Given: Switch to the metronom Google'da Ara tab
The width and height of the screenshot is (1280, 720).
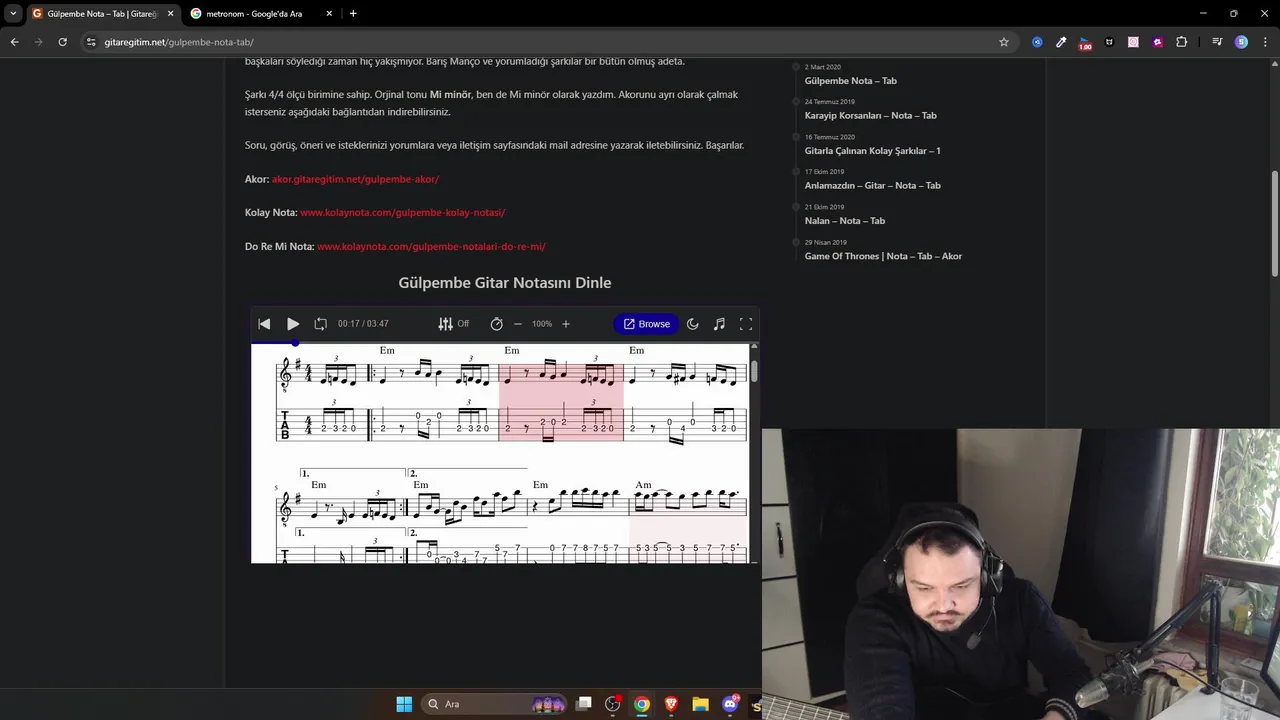Looking at the screenshot, I should [x=254, y=14].
